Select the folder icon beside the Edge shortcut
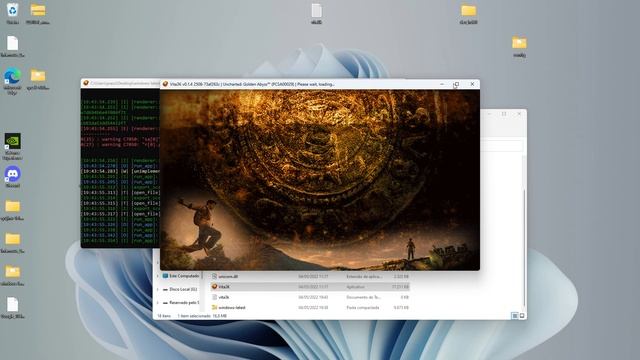640x360 pixels. click(38, 76)
